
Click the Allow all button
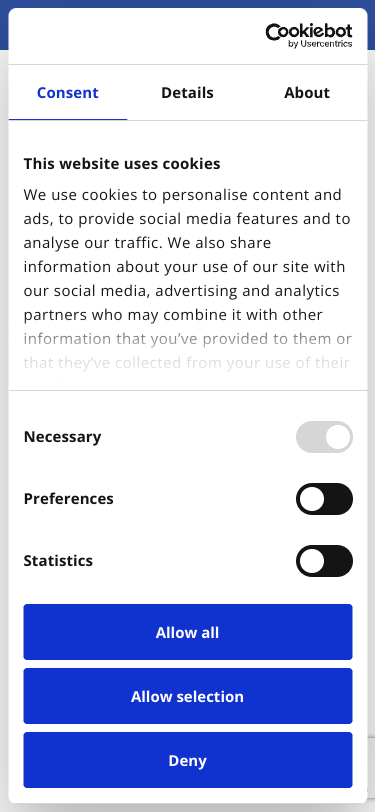(188, 632)
